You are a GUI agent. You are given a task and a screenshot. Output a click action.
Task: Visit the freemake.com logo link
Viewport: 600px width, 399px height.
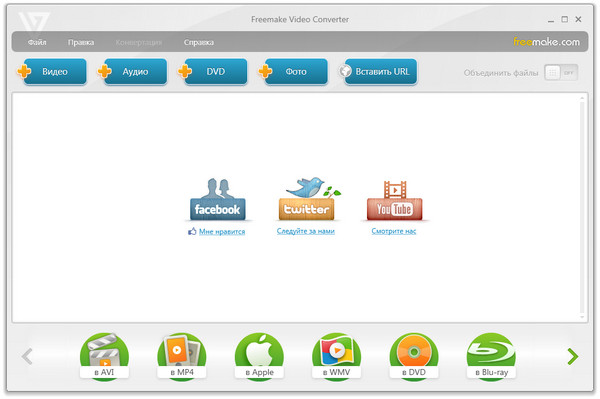tap(546, 42)
